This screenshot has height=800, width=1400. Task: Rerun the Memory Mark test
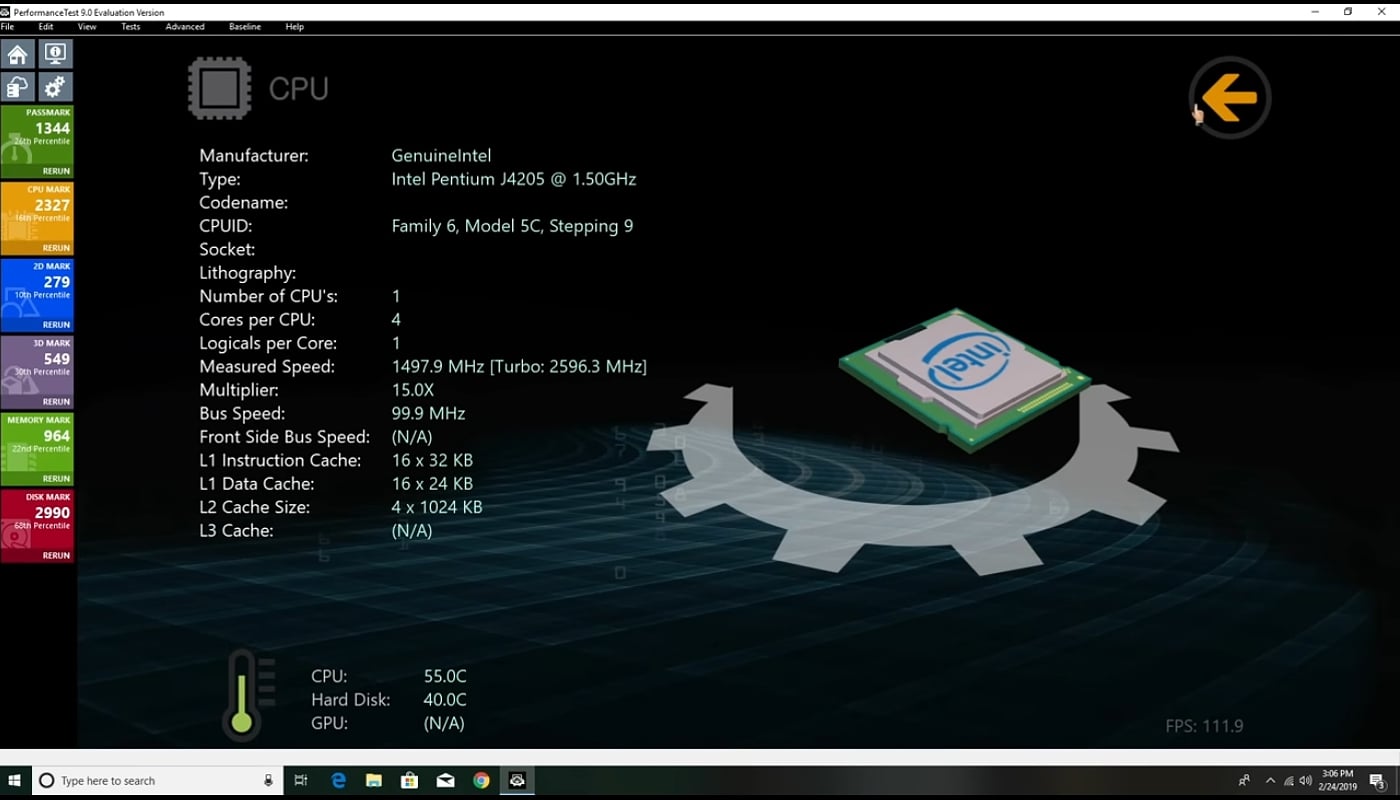(56, 479)
